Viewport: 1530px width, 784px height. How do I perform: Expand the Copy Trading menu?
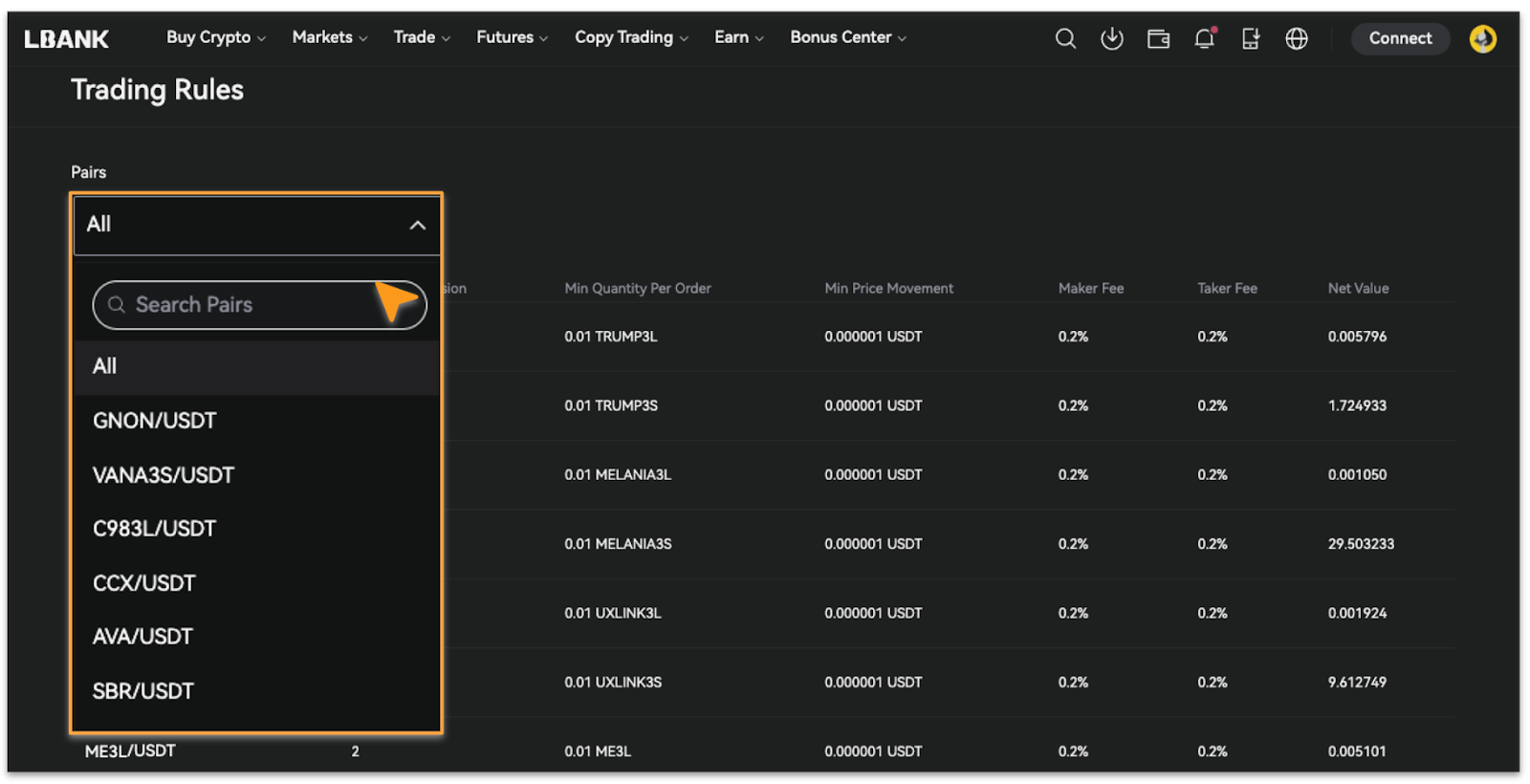(x=631, y=37)
